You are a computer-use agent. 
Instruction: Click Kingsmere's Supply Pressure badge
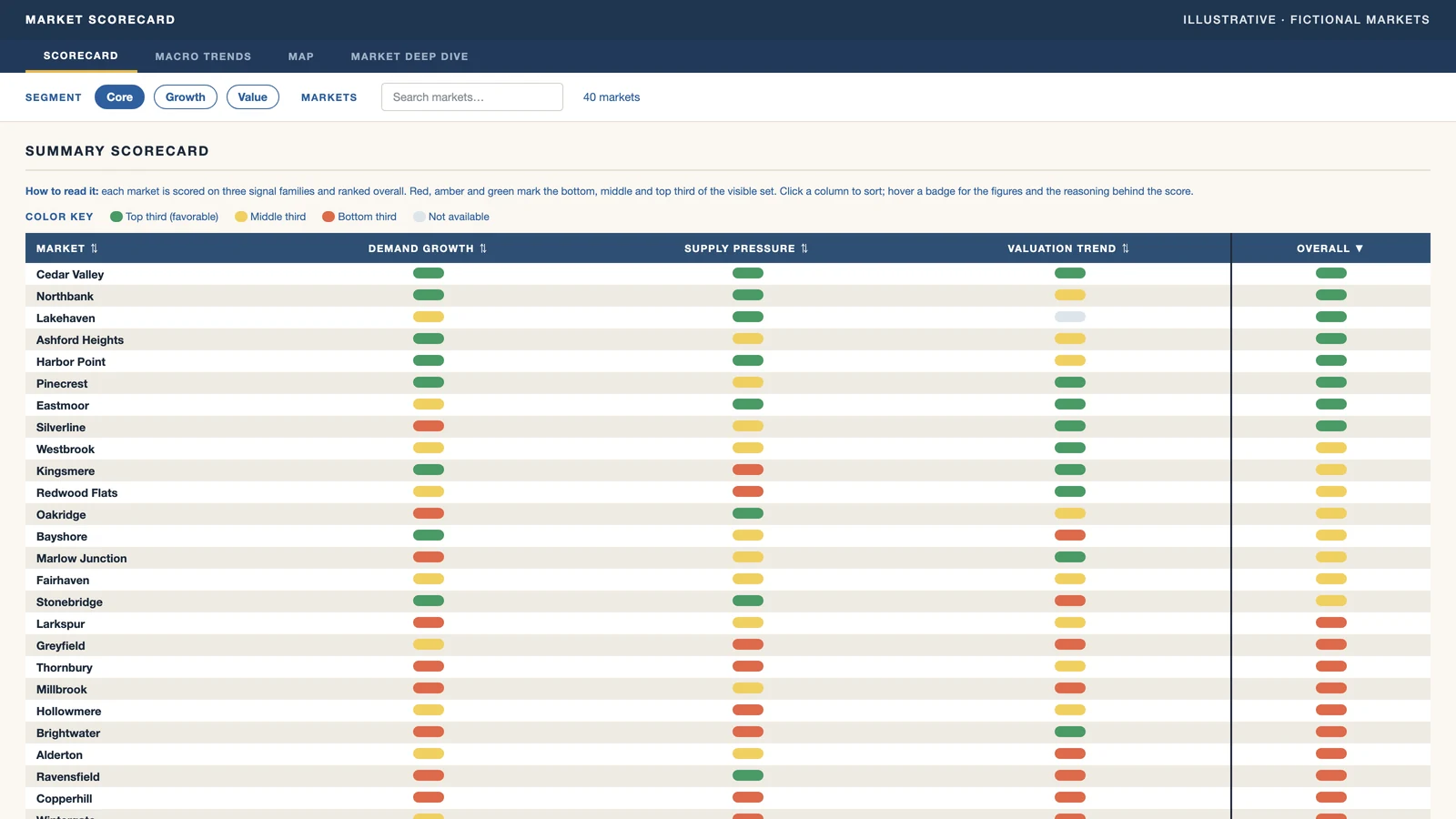(x=748, y=470)
